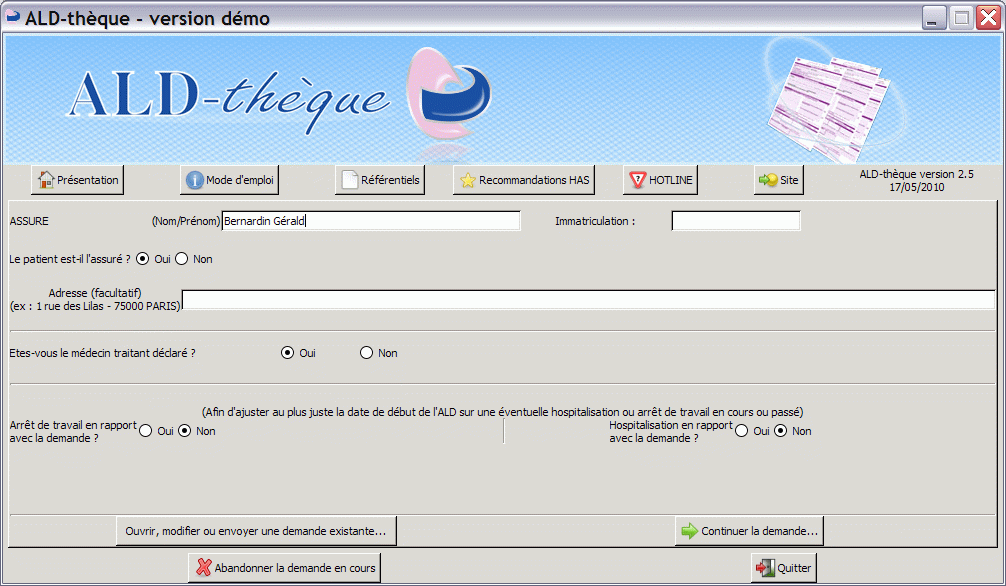The width and height of the screenshot is (1006, 586).
Task: Select Oui for Arrêt de travail
Action: 146,431
